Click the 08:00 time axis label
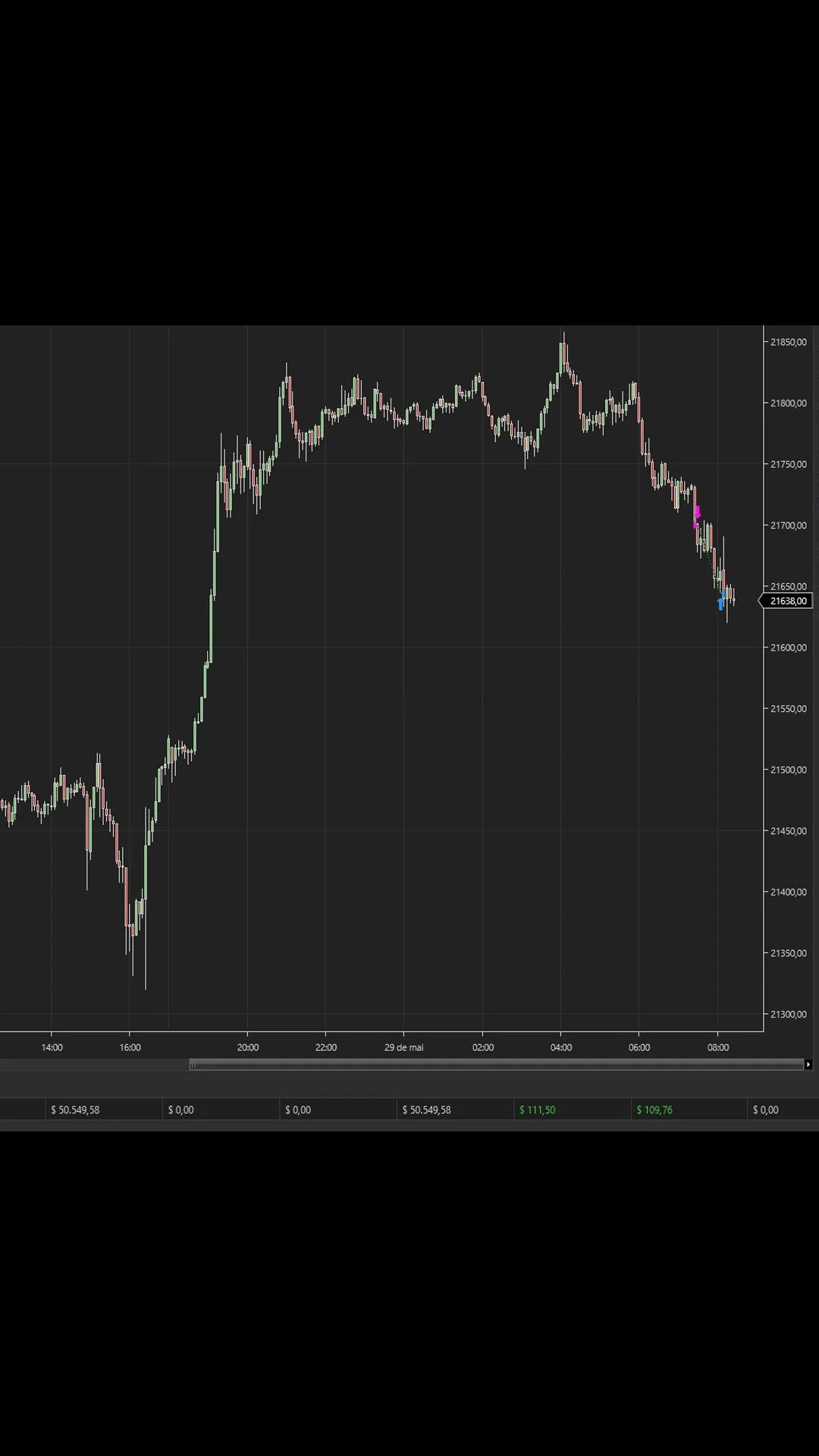The height and width of the screenshot is (1456, 819). (718, 1047)
